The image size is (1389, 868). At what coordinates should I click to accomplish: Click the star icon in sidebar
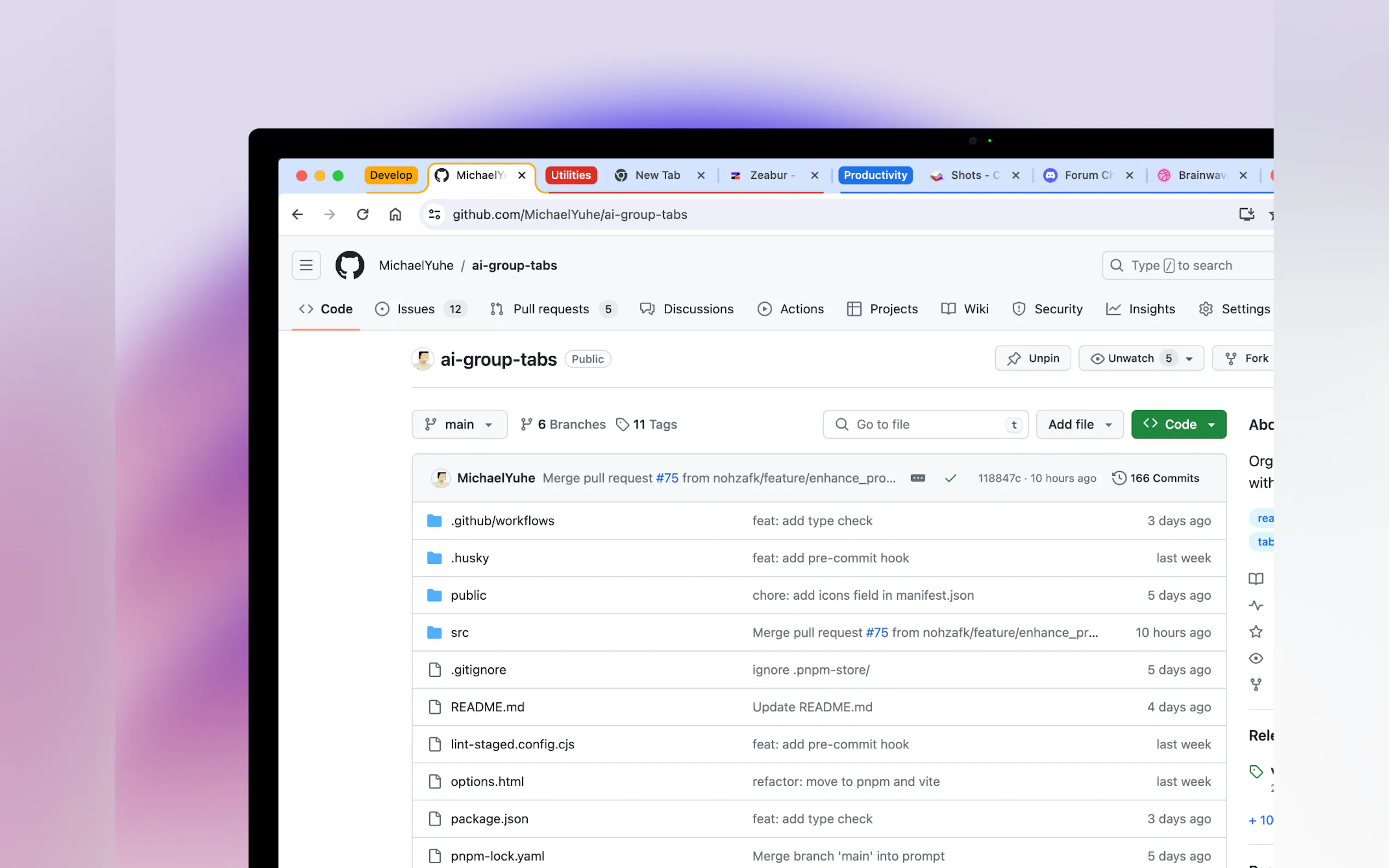(x=1256, y=631)
